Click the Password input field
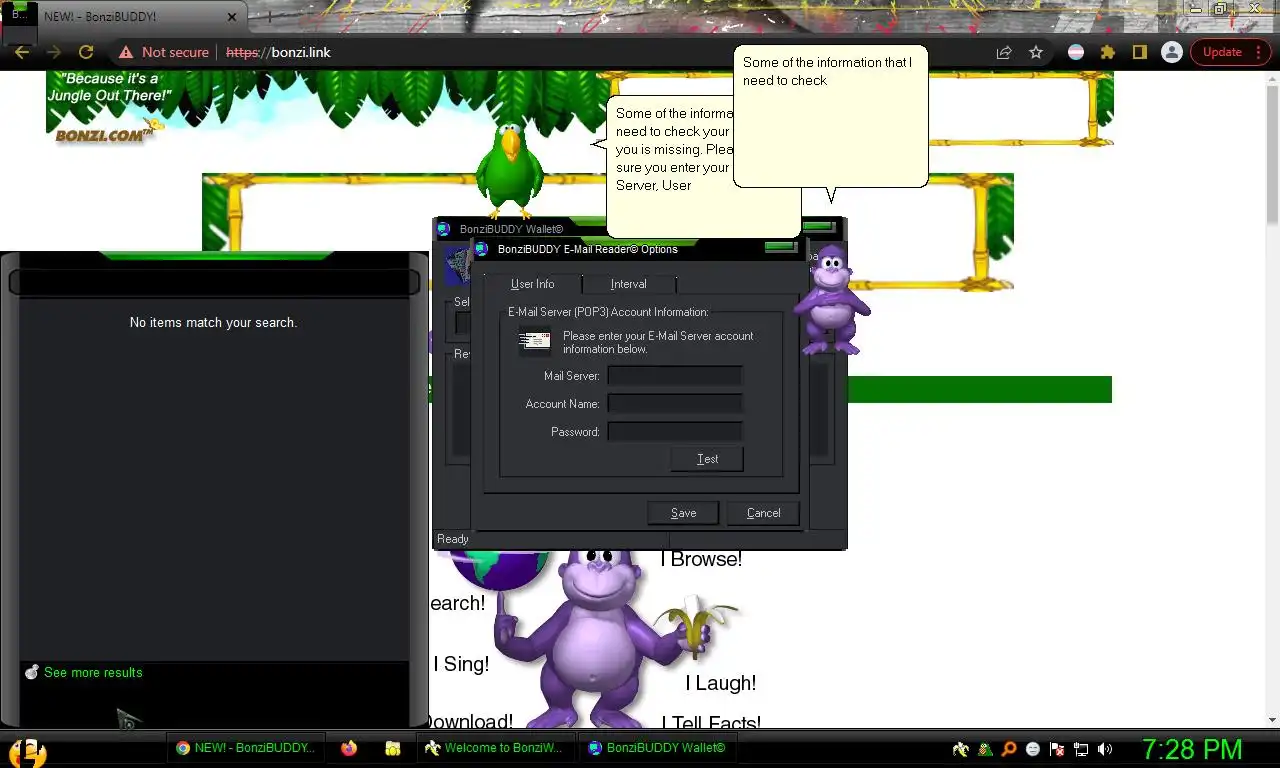Image resolution: width=1280 pixels, height=768 pixels. click(x=675, y=432)
